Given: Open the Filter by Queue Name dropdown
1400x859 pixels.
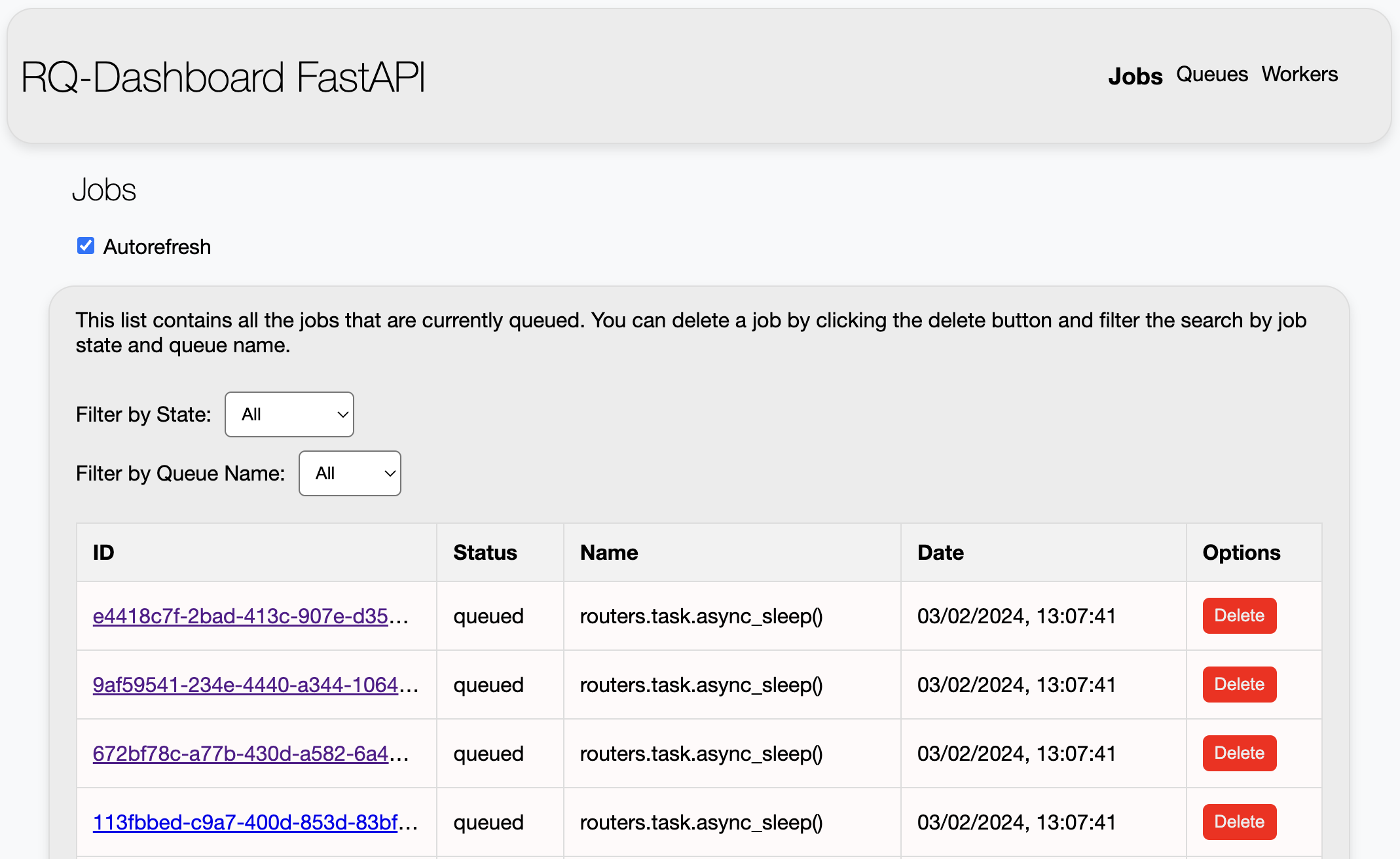Looking at the screenshot, I should (350, 473).
